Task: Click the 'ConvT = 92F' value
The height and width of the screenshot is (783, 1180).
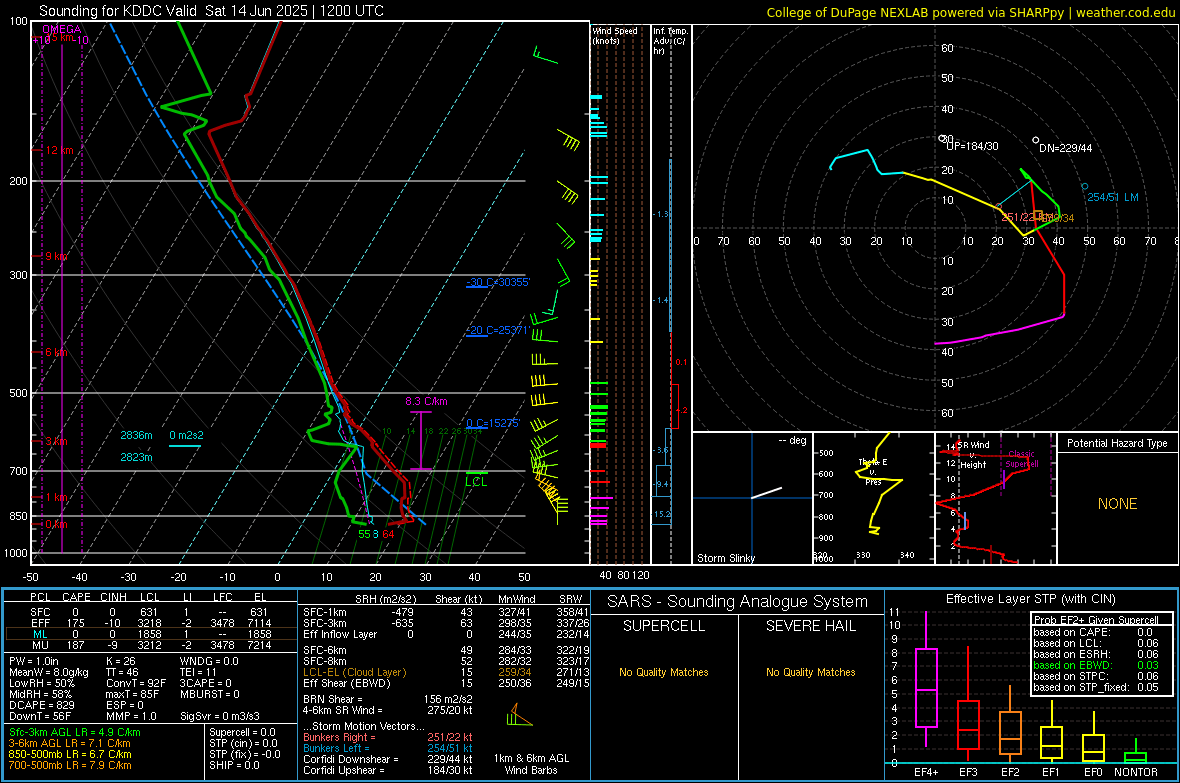Action: pos(136,684)
